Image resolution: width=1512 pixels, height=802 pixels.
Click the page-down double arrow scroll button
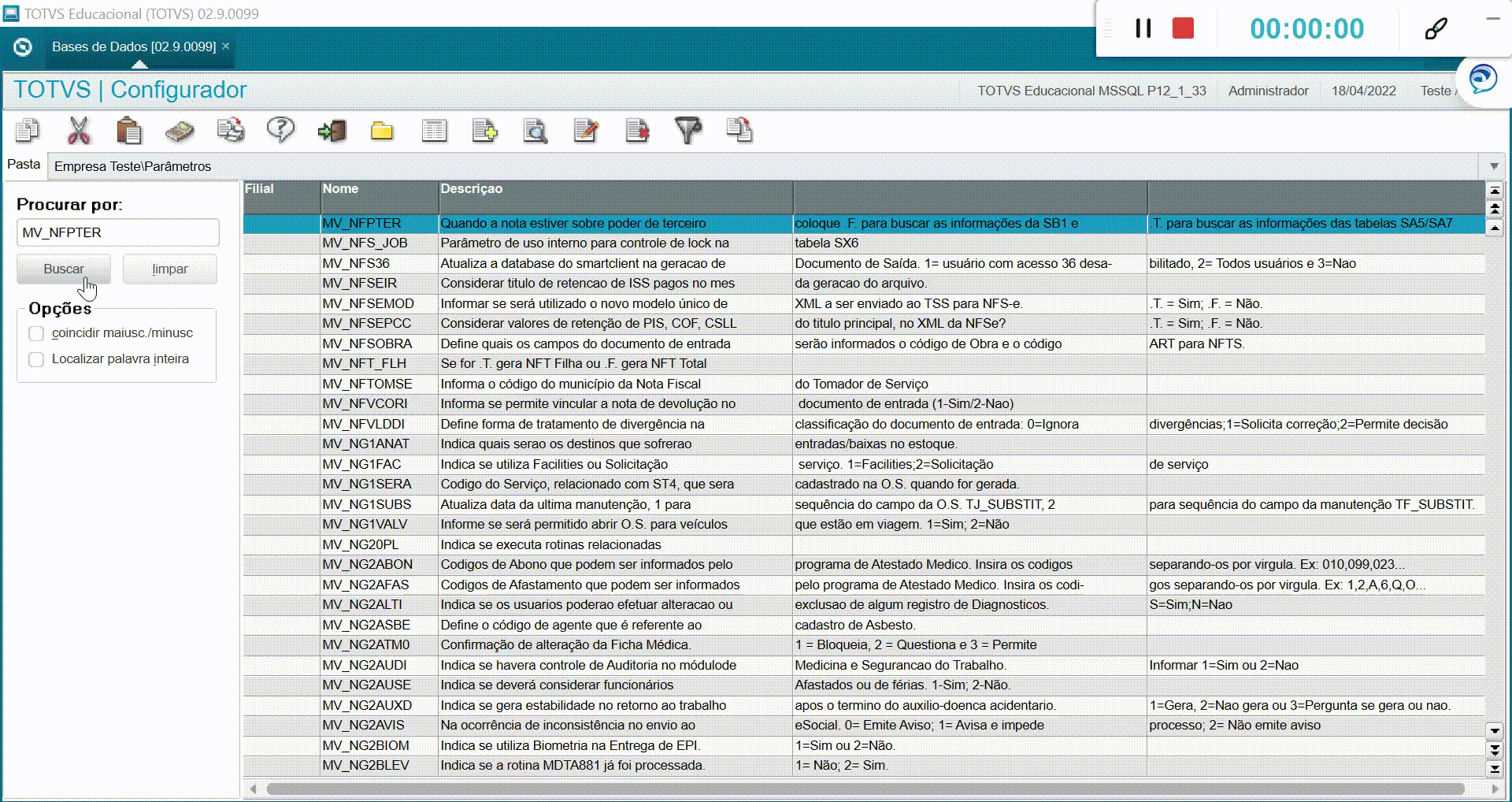coord(1494,750)
